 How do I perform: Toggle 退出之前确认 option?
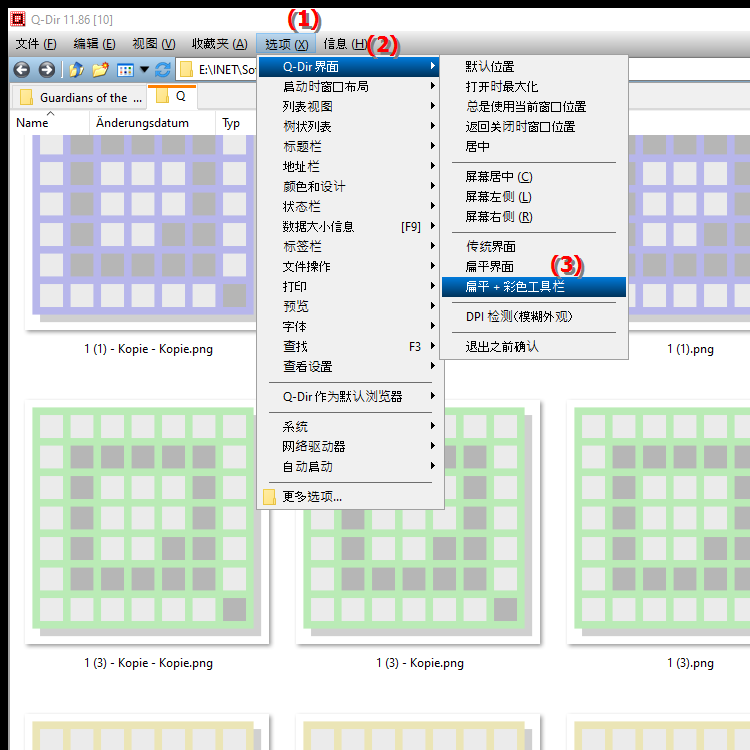click(x=534, y=347)
